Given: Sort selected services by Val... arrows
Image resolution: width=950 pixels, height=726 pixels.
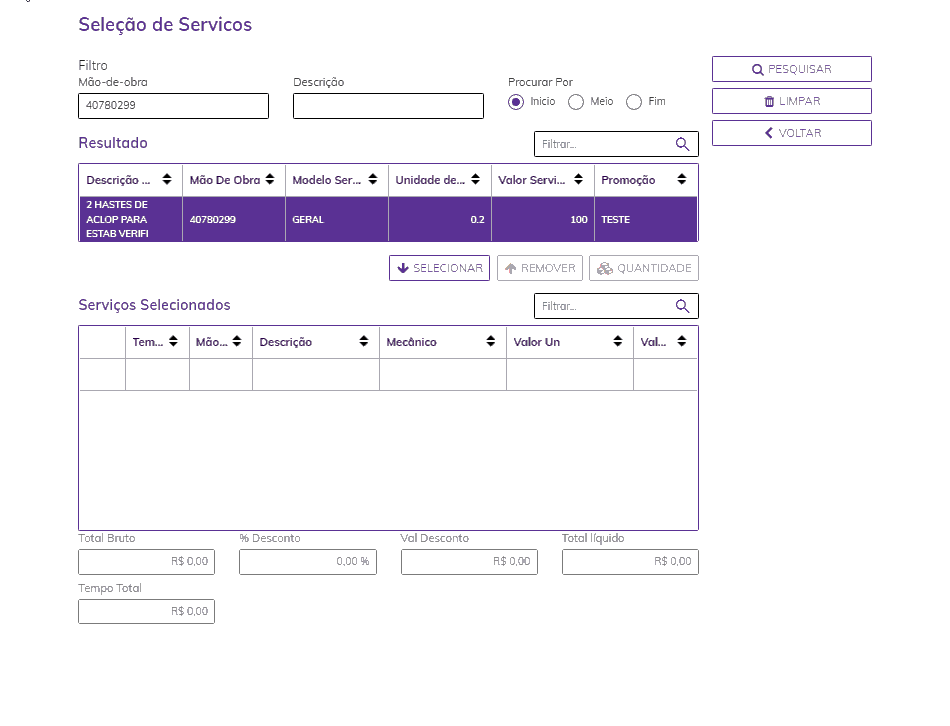Looking at the screenshot, I should pyautogui.click(x=682, y=341).
